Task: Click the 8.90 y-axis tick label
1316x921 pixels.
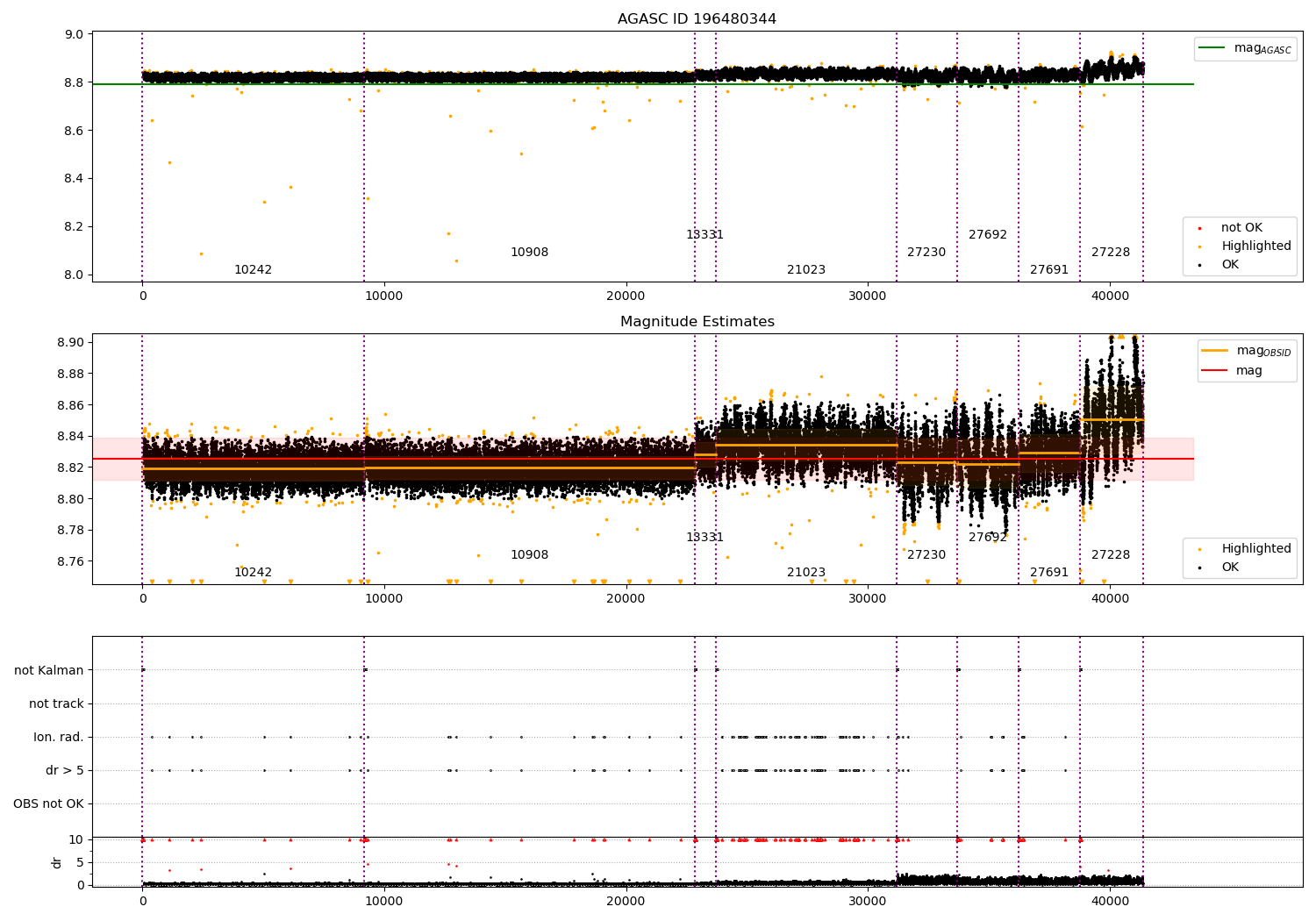Action: [x=71, y=342]
